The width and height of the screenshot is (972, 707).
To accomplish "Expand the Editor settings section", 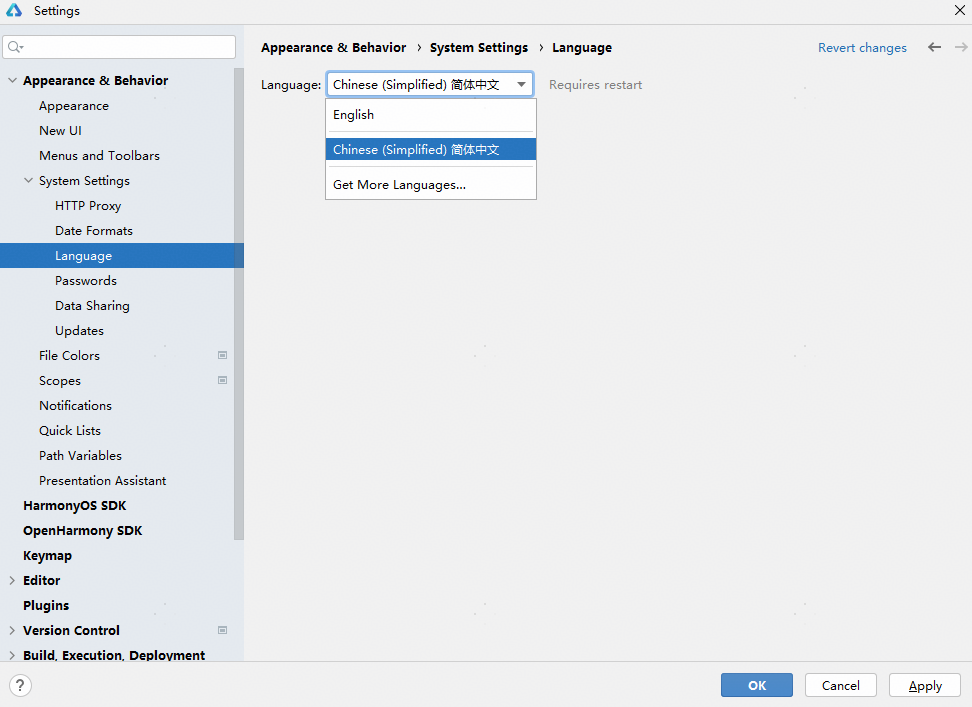I will (x=12, y=580).
